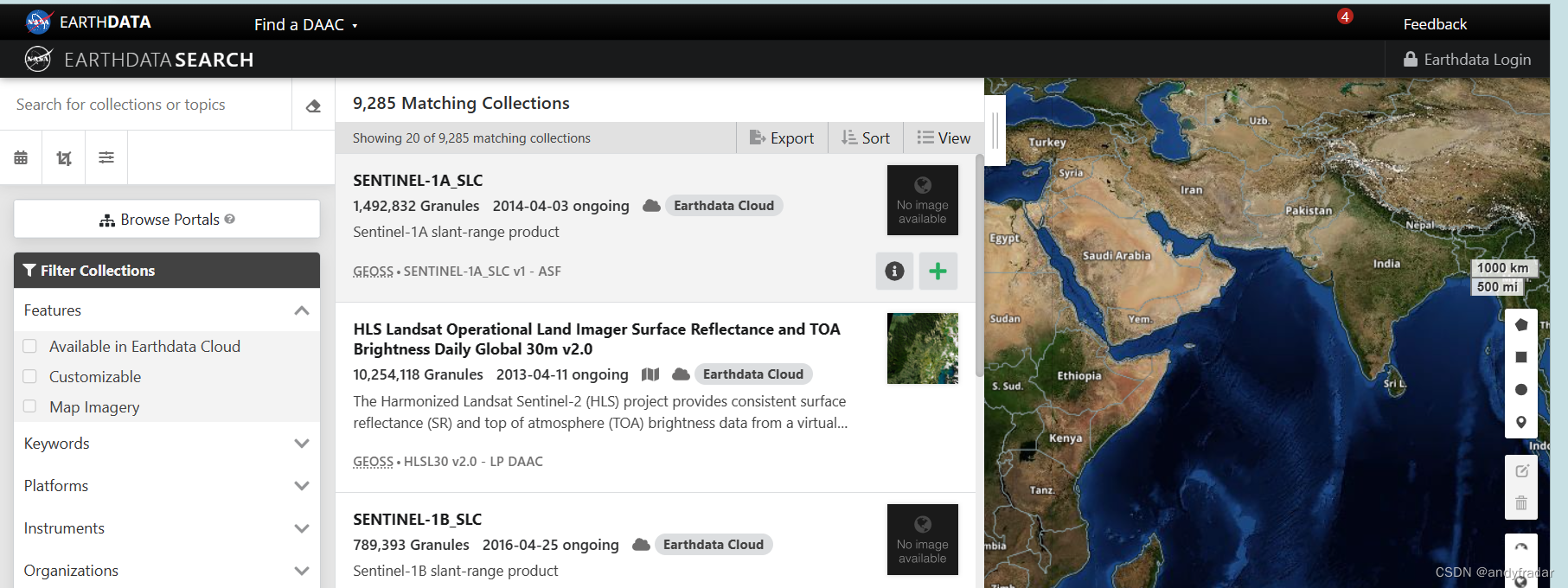1568x588 pixels.
Task: Select the point marker tool on map
Action: [x=1521, y=423]
